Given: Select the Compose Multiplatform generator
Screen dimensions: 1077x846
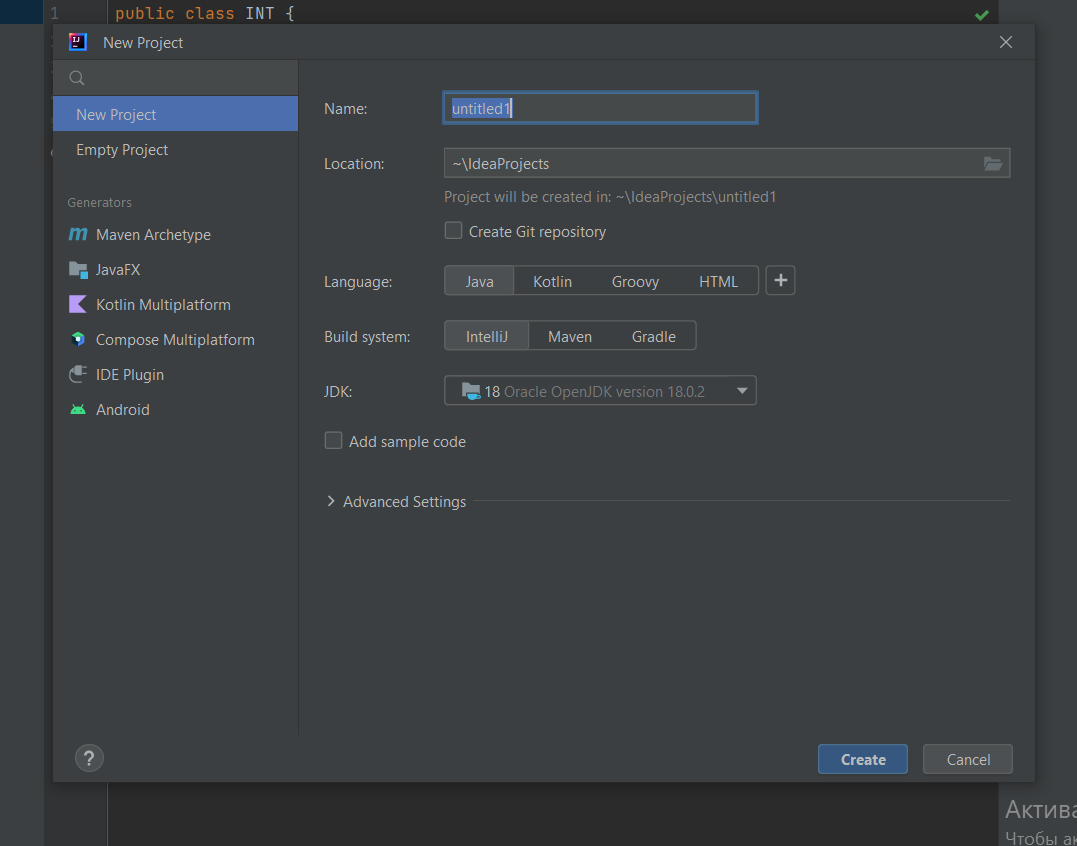Looking at the screenshot, I should click(175, 339).
